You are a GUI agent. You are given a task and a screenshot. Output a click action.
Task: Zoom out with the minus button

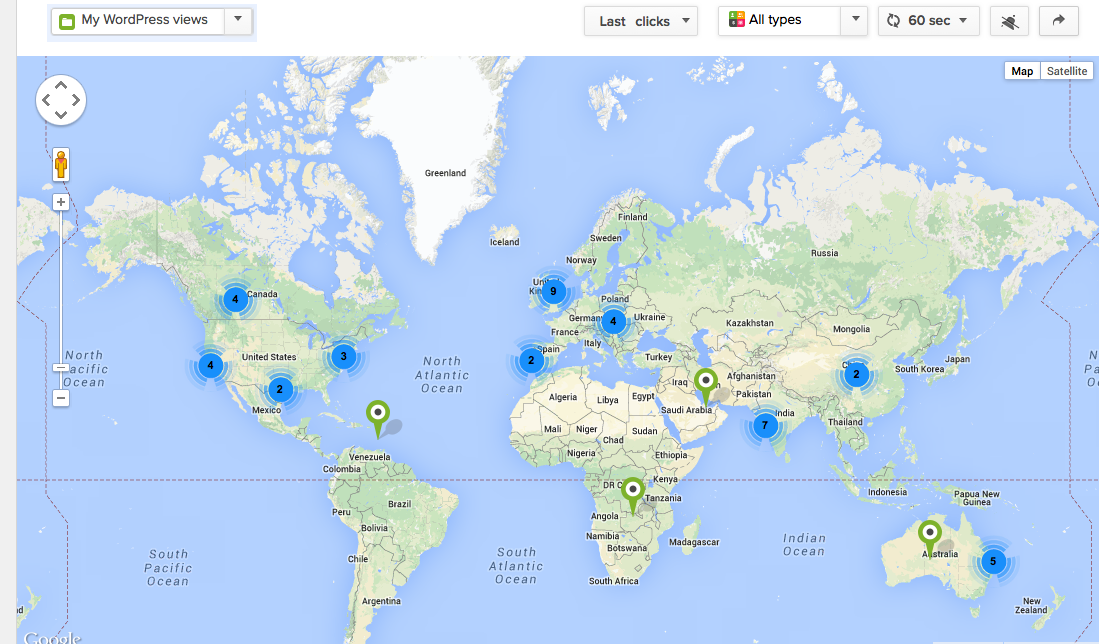pyautogui.click(x=61, y=398)
